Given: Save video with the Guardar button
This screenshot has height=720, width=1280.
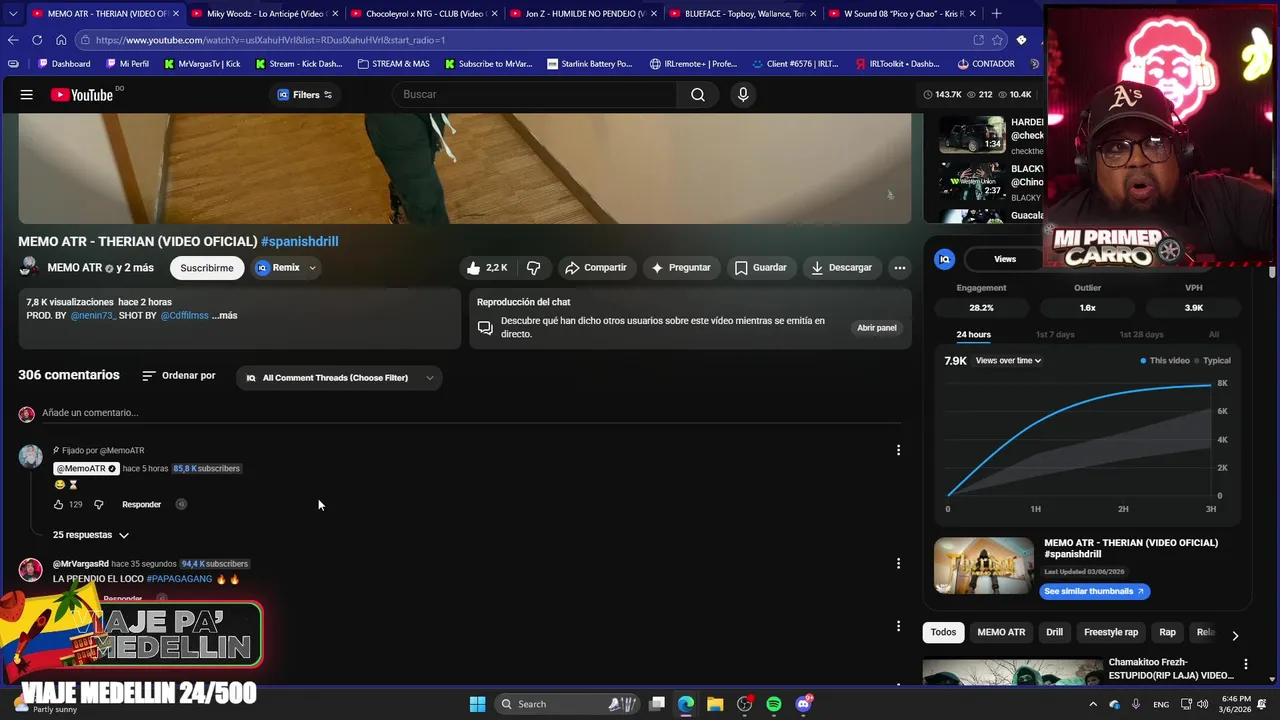Looking at the screenshot, I should click(760, 268).
